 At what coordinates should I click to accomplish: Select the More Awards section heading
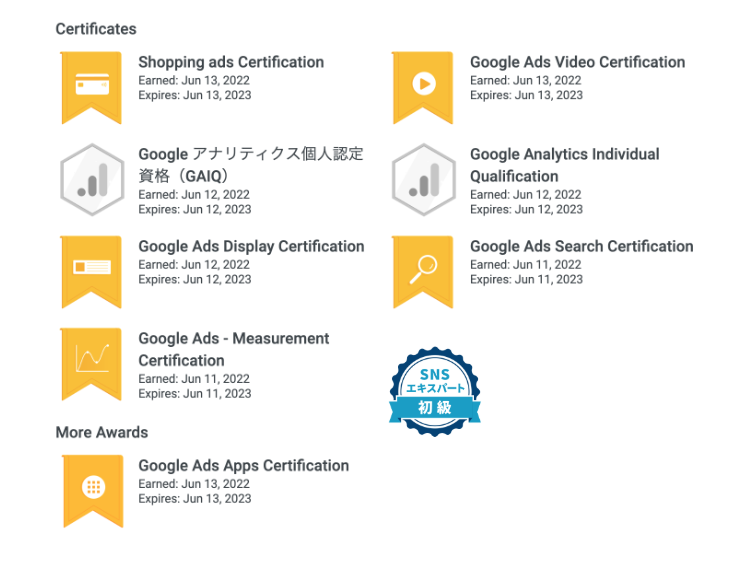(x=102, y=432)
